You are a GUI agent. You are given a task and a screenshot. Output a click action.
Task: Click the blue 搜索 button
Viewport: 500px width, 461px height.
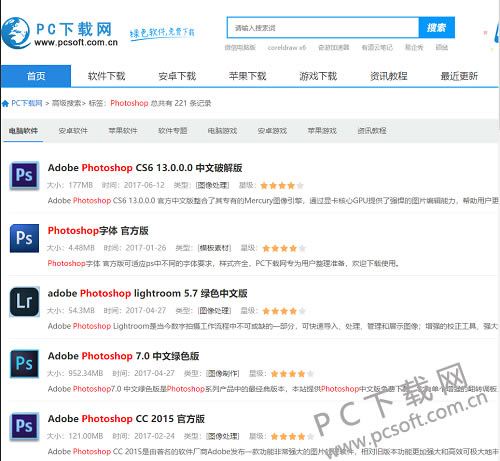click(437, 28)
